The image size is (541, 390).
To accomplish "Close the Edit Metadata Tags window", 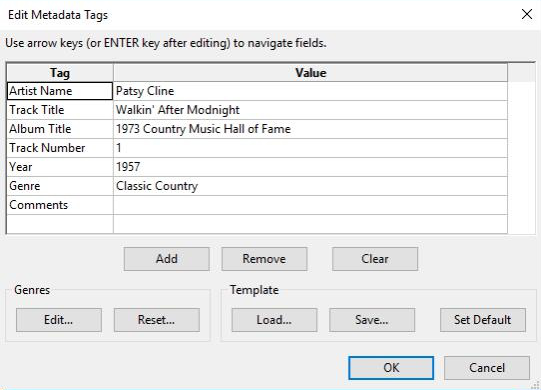I will point(527,14).
